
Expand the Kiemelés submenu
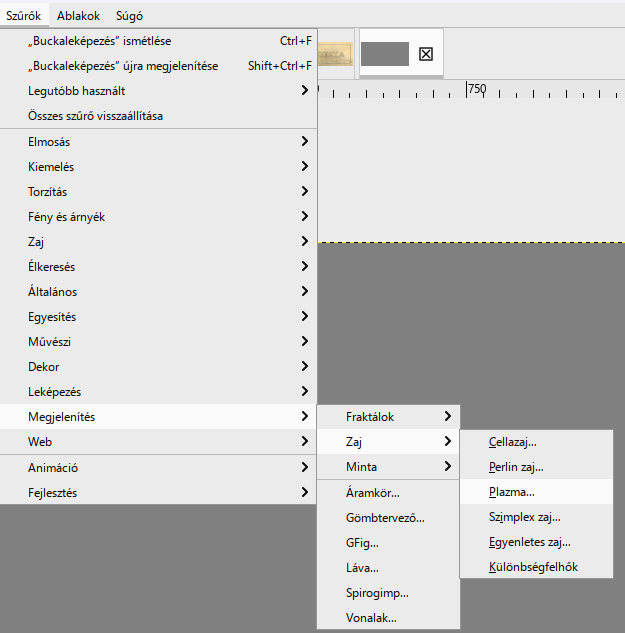[158, 167]
